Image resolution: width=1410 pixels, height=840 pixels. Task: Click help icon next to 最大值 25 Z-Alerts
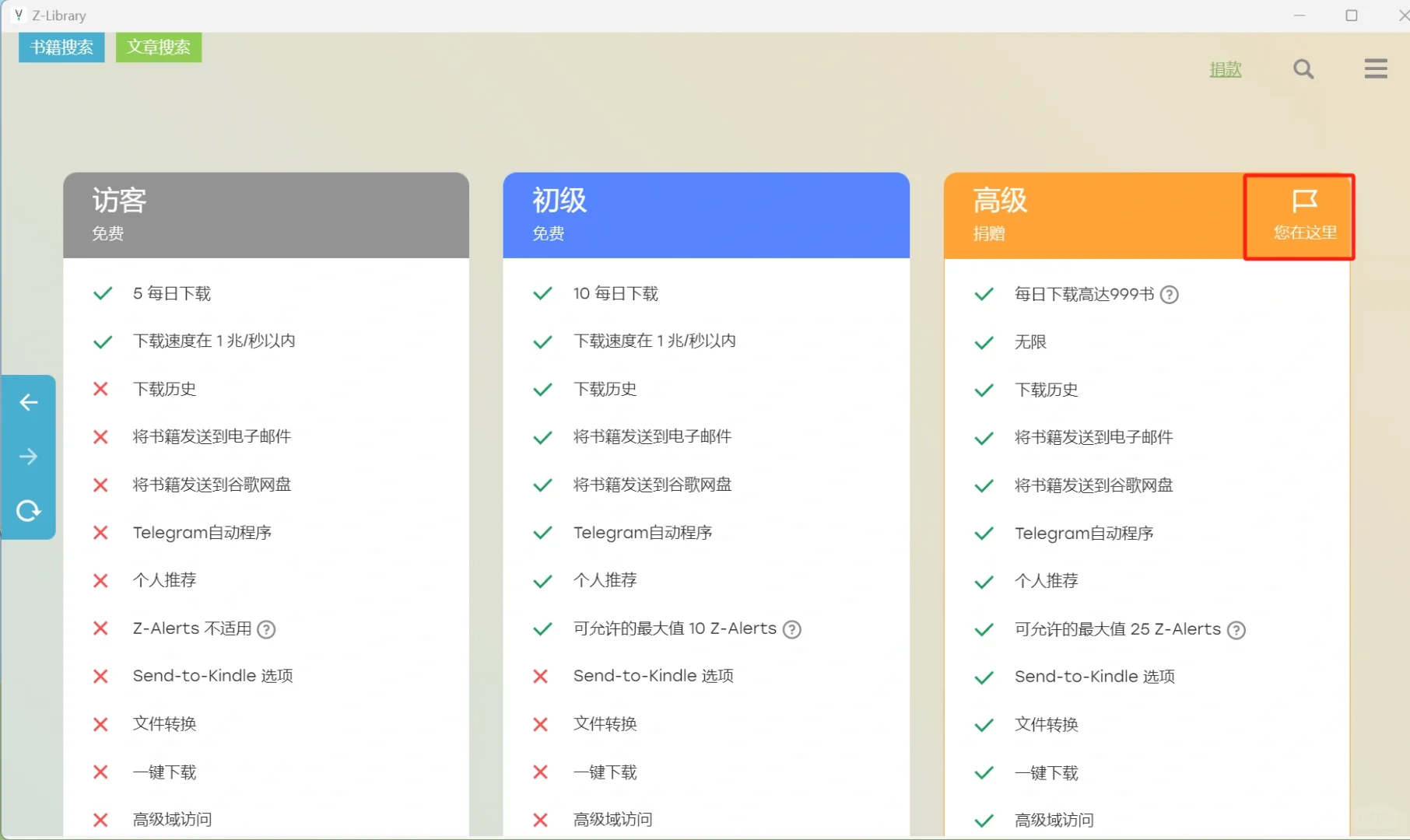click(x=1236, y=630)
